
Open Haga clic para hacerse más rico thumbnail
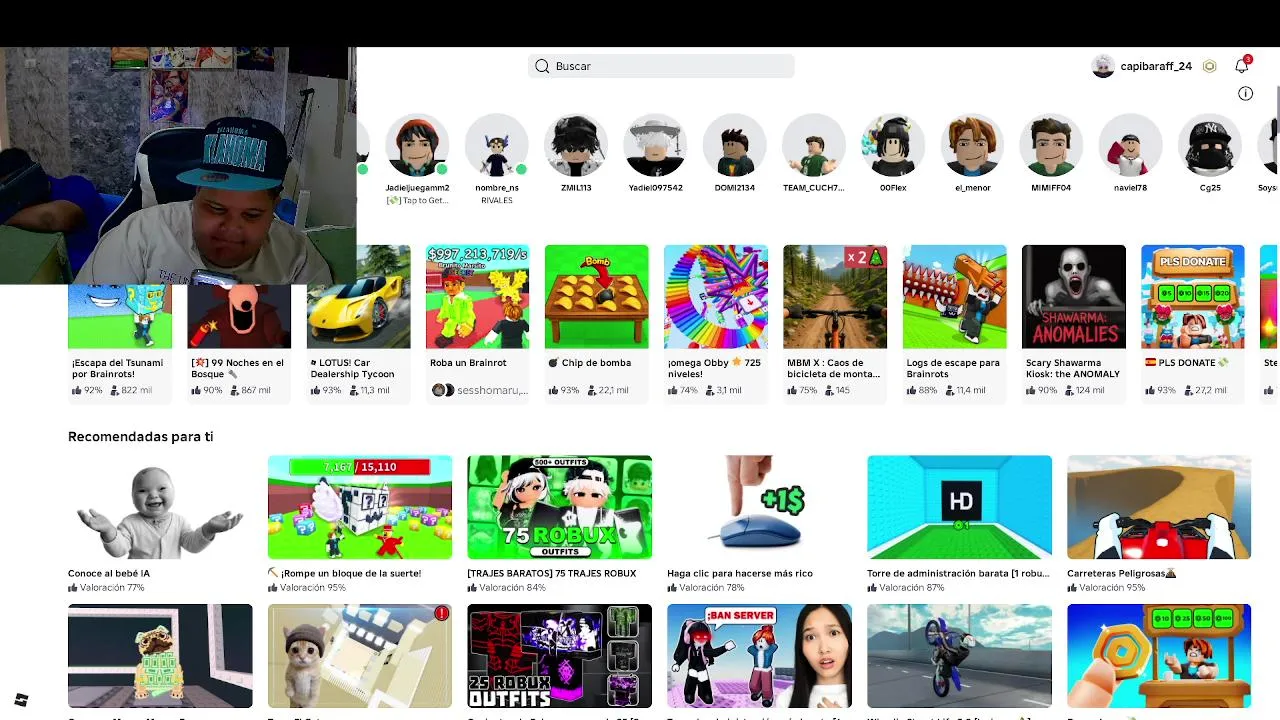tap(760, 507)
